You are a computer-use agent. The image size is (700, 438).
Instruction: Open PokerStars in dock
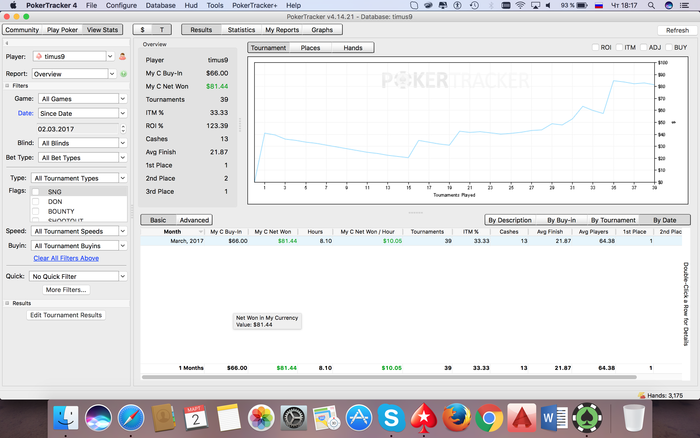(424, 418)
